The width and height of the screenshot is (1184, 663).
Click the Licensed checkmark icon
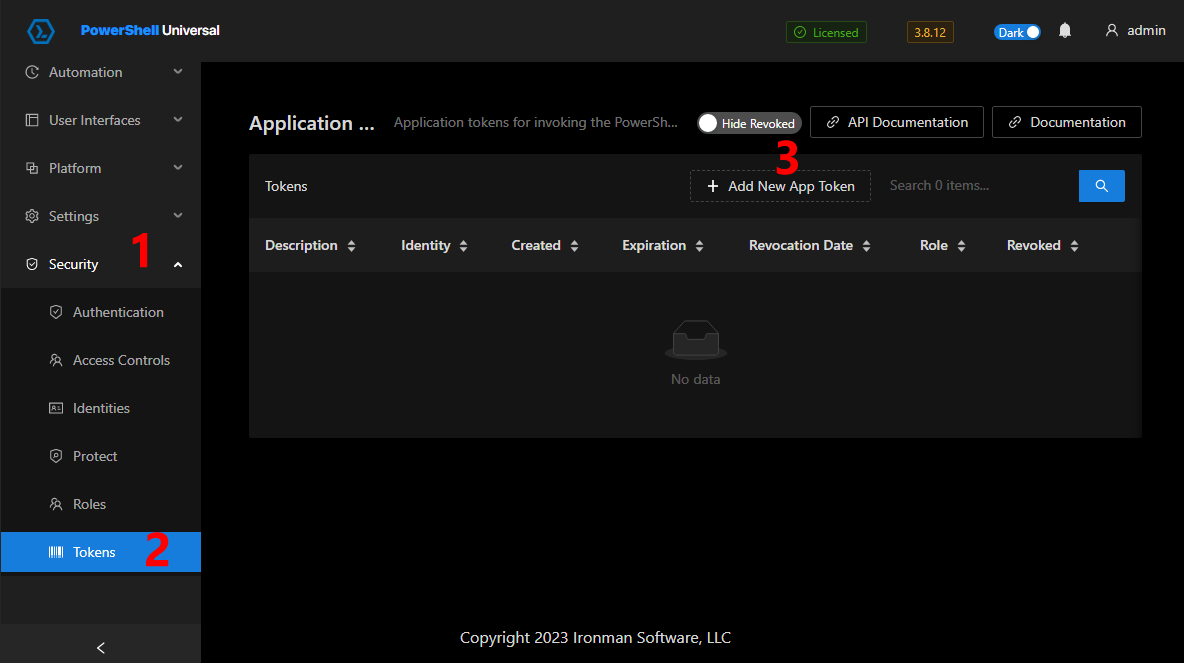[x=800, y=32]
